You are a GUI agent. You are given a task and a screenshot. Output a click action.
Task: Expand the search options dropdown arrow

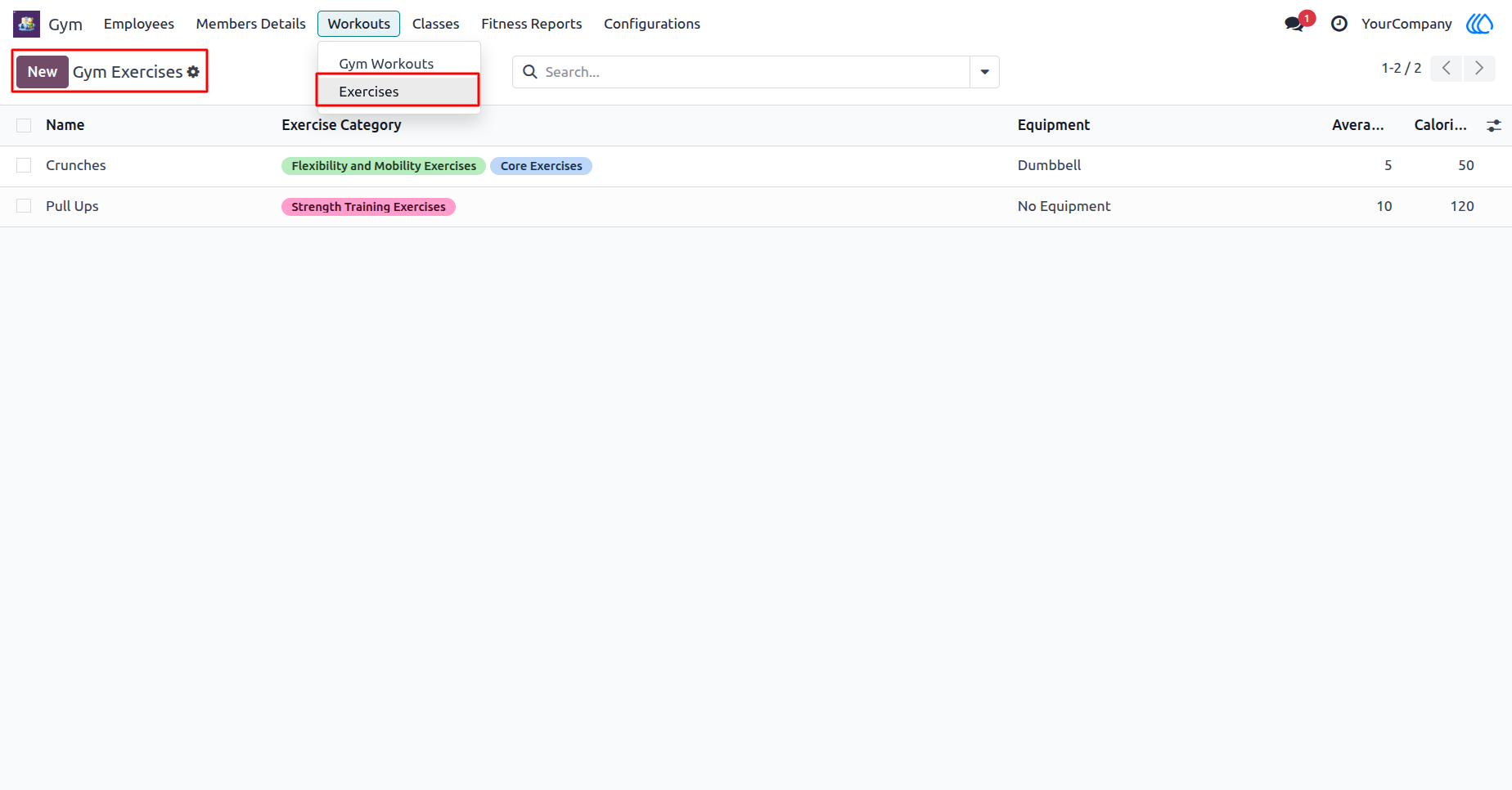(985, 72)
